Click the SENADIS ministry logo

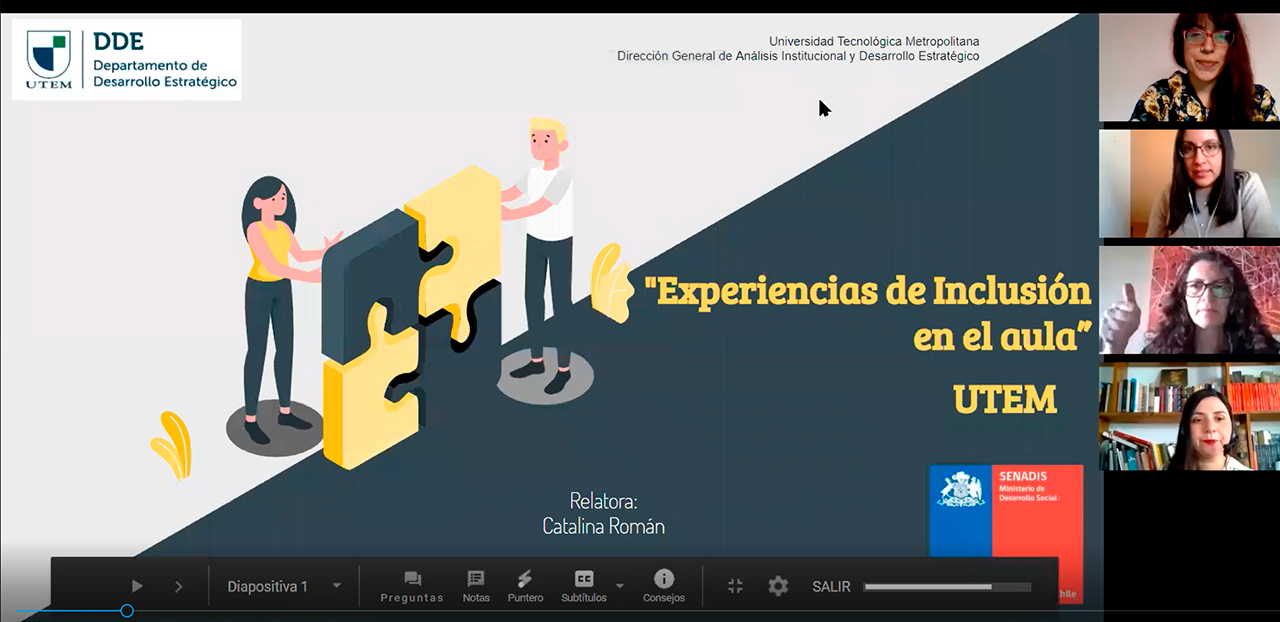[x=1005, y=510]
